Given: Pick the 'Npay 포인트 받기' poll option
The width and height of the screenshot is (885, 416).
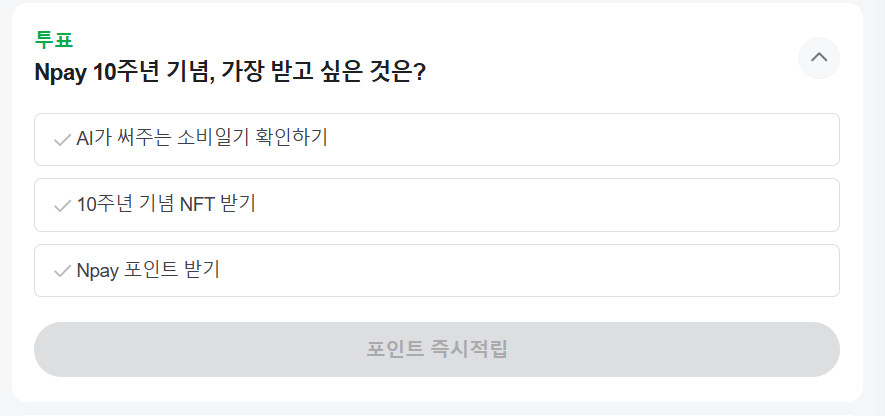Looking at the screenshot, I should pyautogui.click(x=436, y=270).
